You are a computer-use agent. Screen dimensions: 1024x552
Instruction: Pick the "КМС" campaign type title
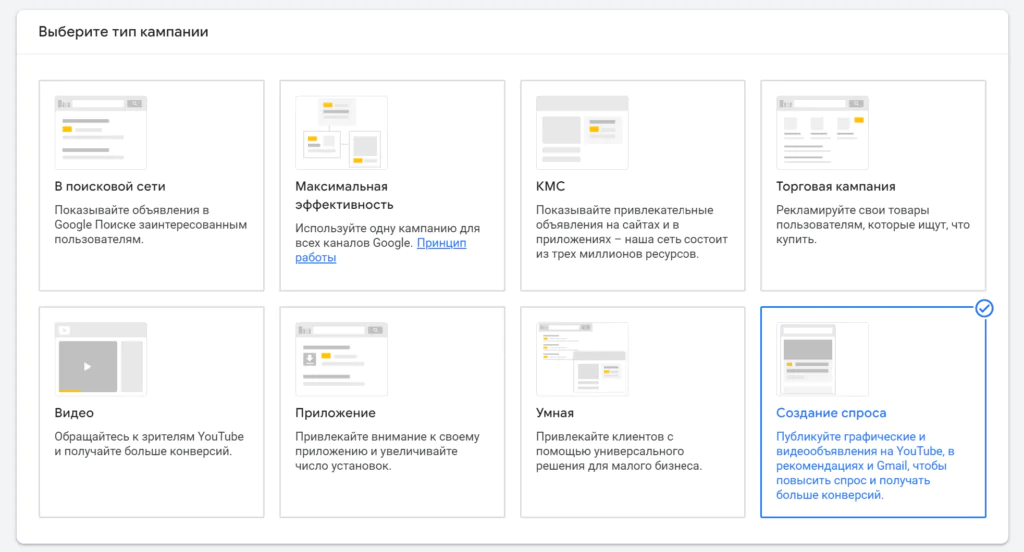point(552,187)
